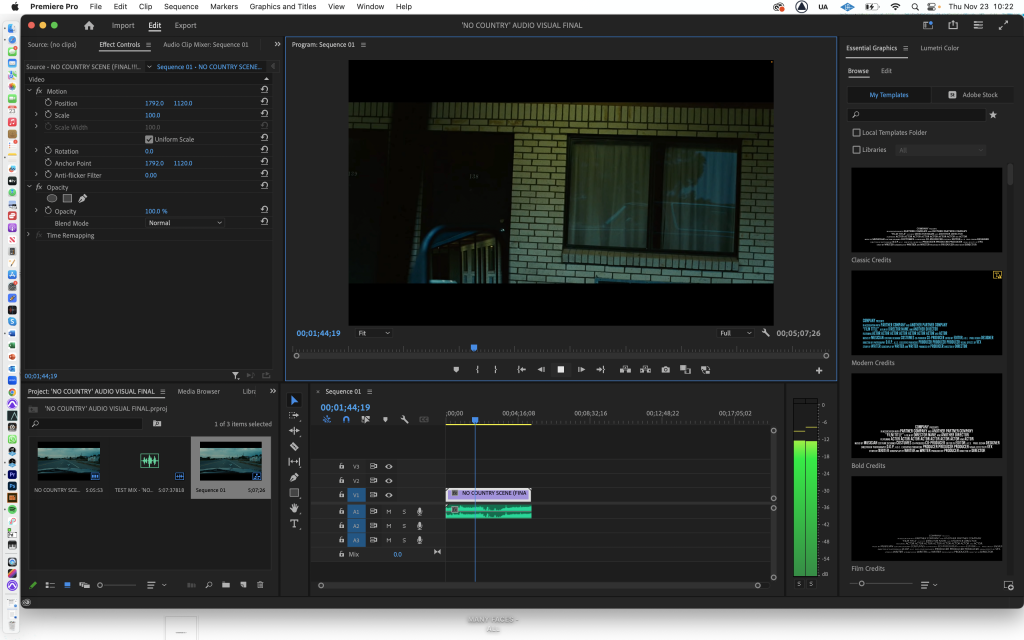Screen dimensions: 1024x640
Task: Select the Razor tool
Action: (294, 447)
